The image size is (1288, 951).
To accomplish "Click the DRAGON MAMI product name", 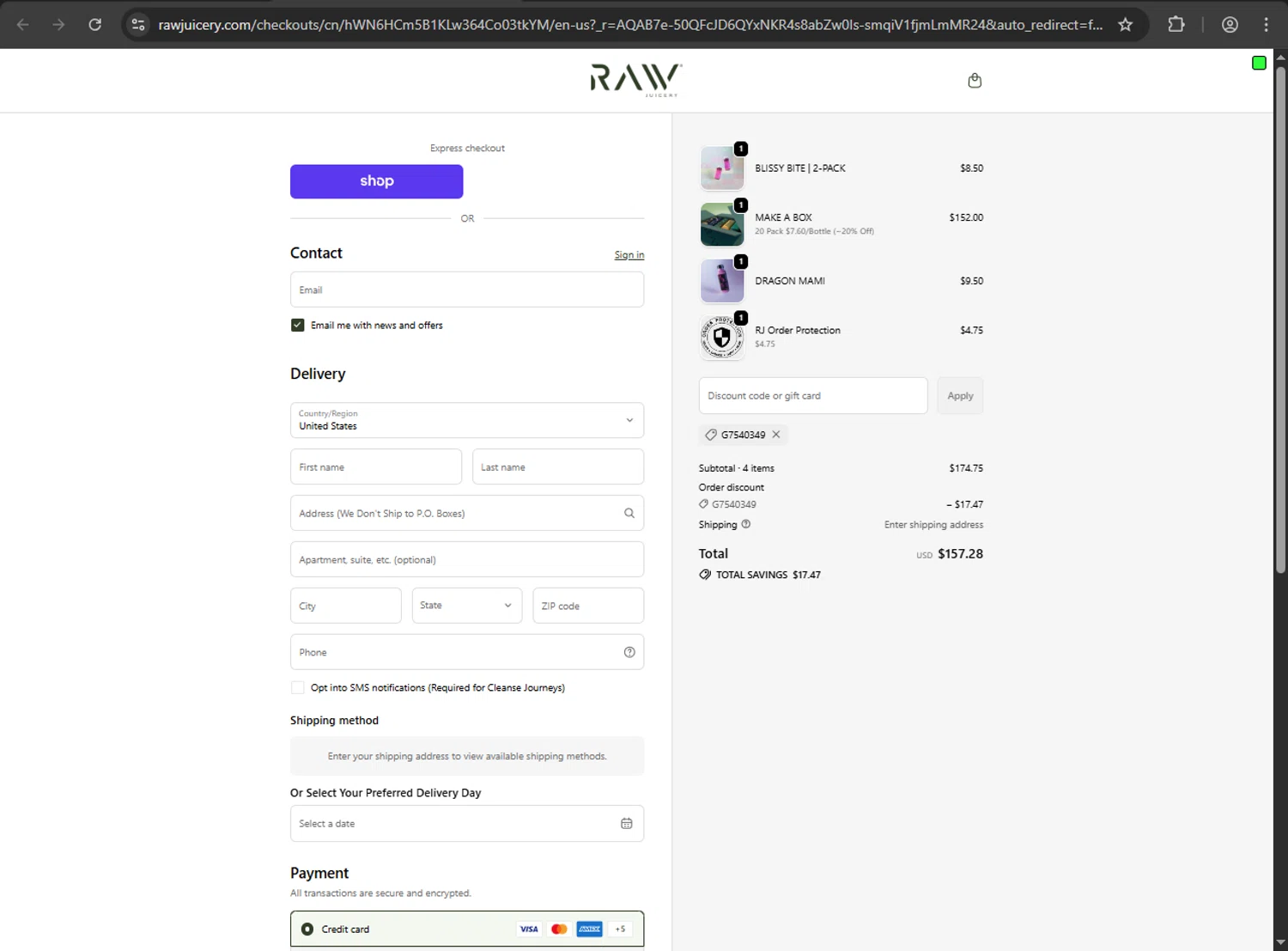I will point(790,281).
